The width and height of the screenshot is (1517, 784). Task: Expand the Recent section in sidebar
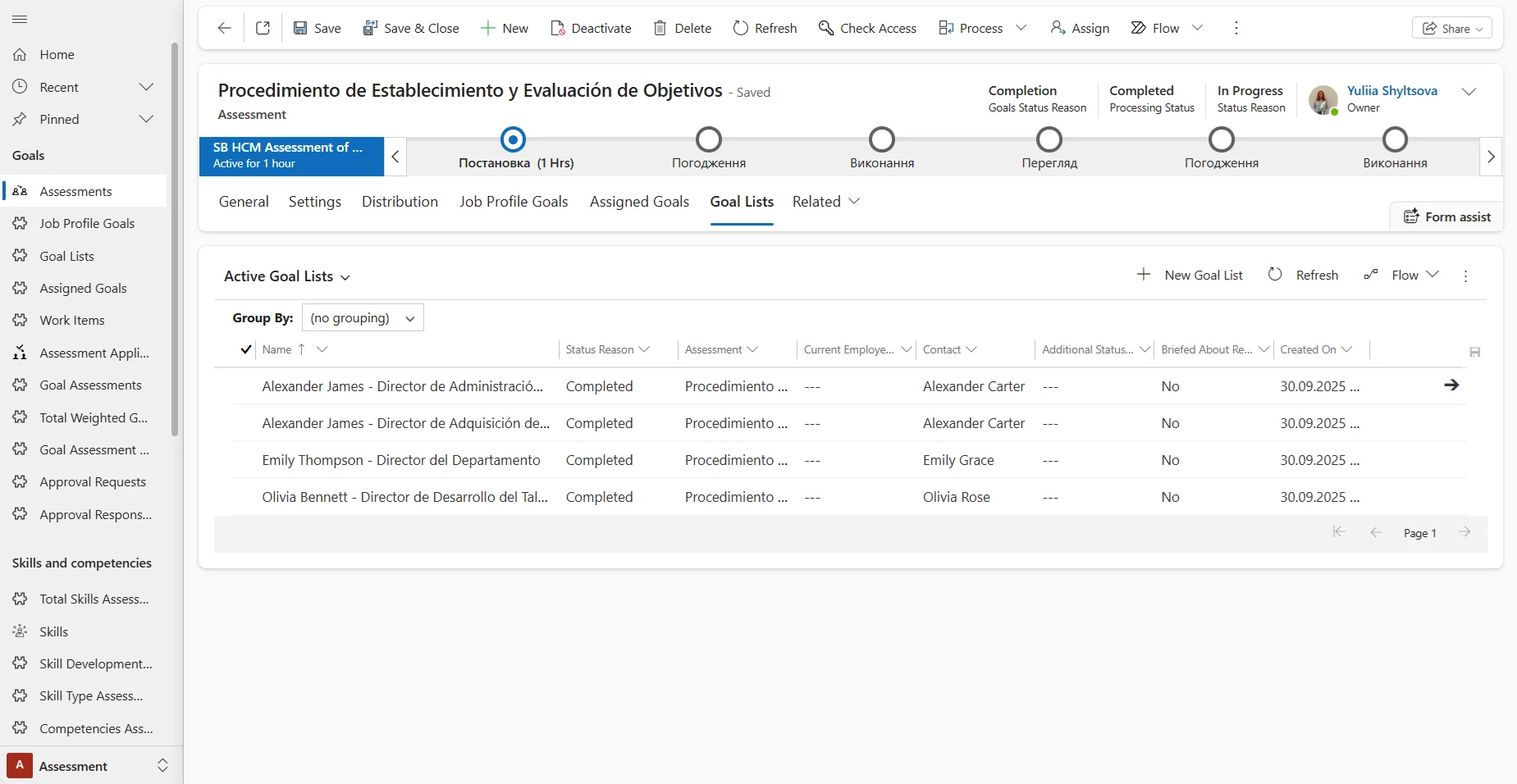tap(146, 87)
